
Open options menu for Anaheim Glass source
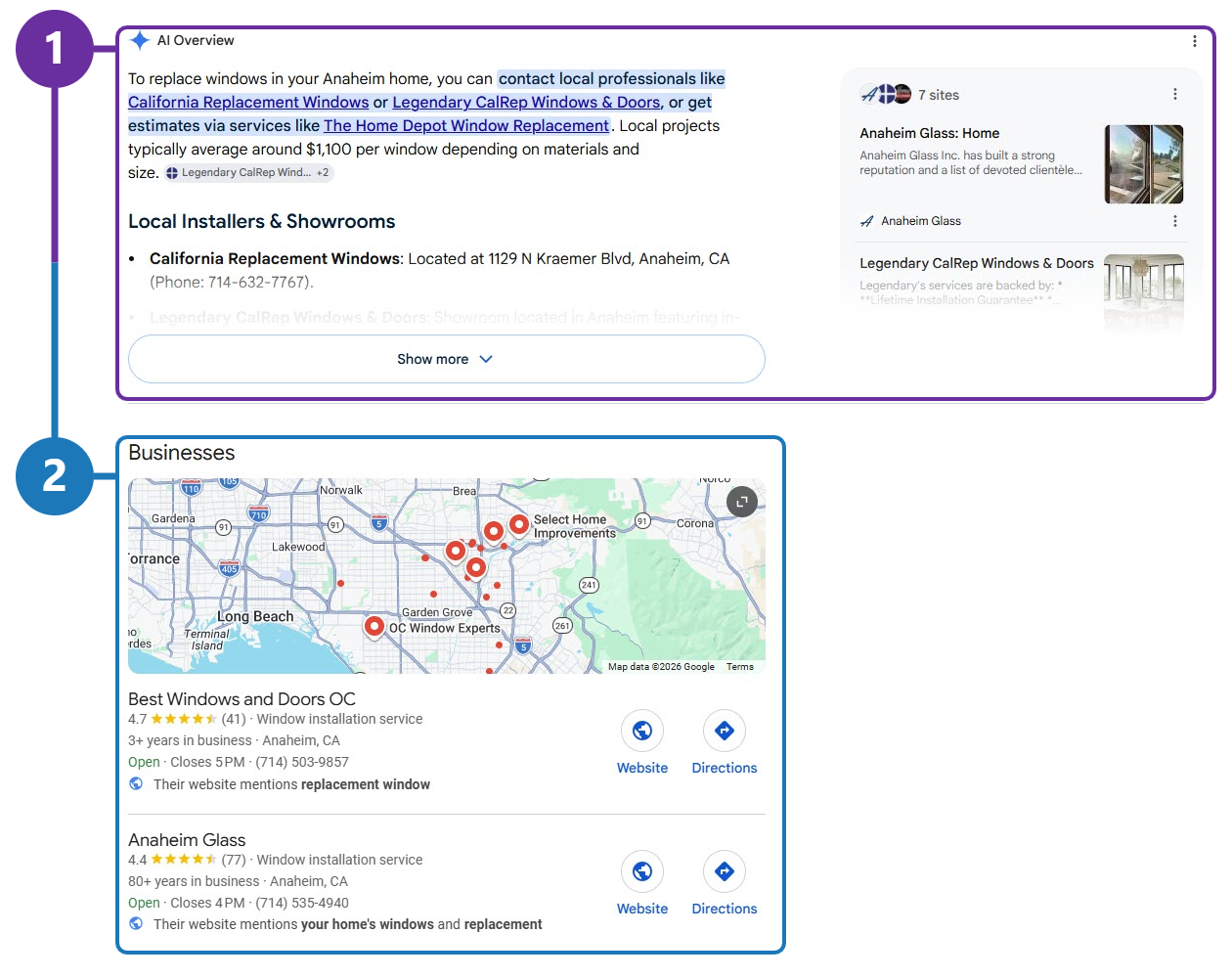1174,221
